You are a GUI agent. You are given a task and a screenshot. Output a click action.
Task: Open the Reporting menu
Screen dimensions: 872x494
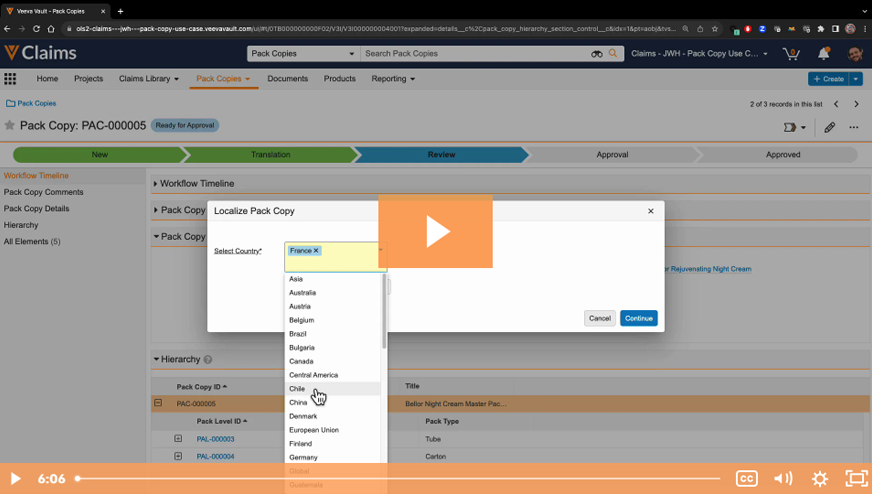pos(393,79)
